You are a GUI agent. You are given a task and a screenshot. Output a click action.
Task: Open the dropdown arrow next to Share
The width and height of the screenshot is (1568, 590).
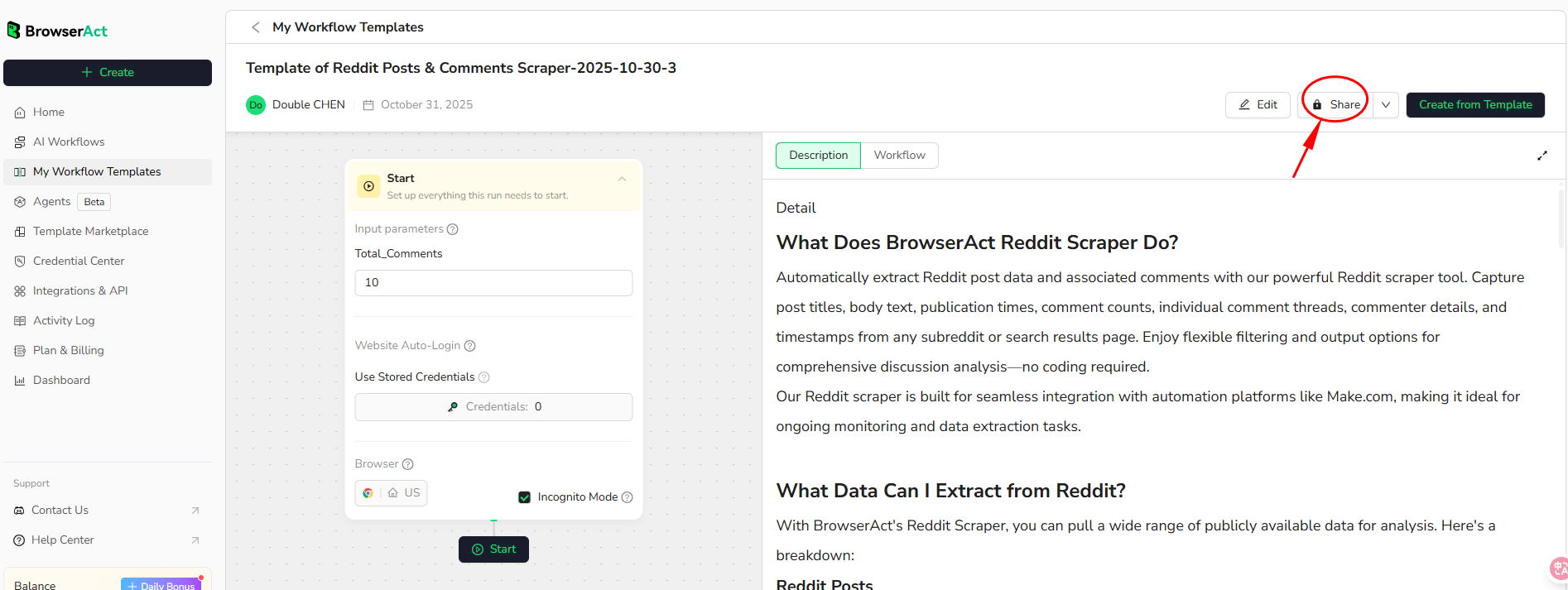pos(1385,105)
